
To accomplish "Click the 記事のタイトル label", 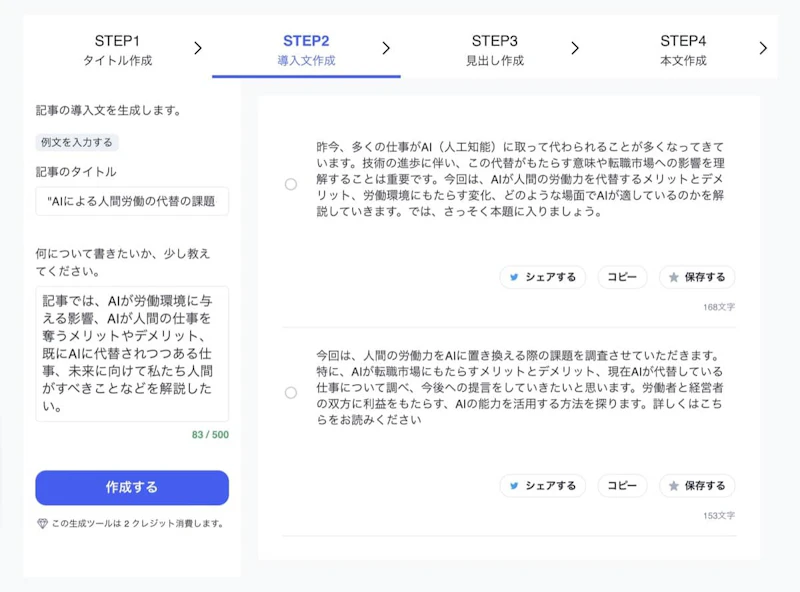I will pyautogui.click(x=76, y=172).
